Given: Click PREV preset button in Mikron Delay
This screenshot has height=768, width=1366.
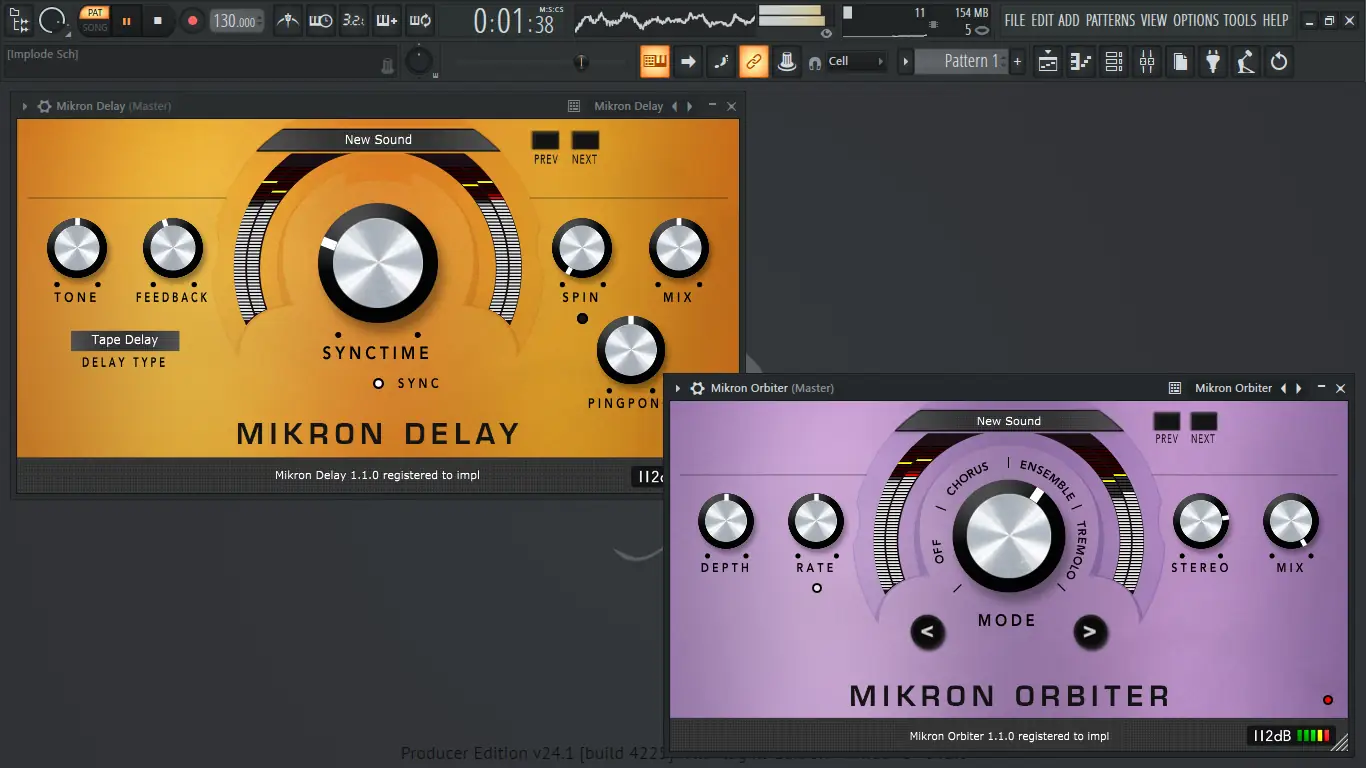Looking at the screenshot, I should 545,140.
